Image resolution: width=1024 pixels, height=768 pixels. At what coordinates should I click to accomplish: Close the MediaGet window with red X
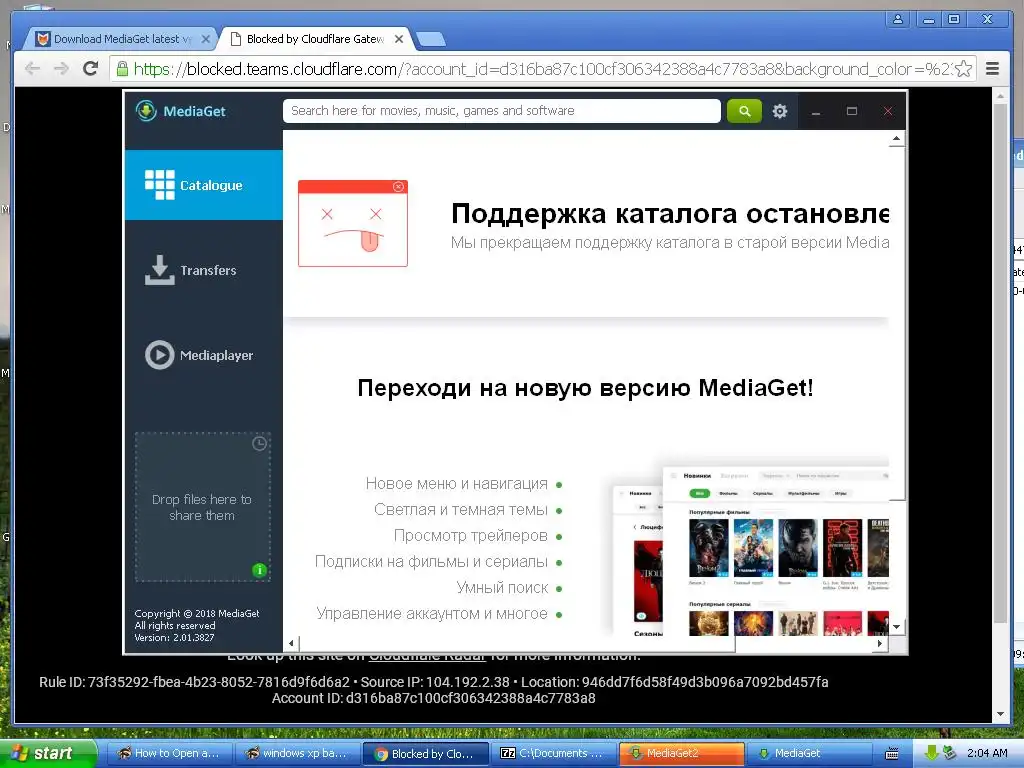click(888, 112)
